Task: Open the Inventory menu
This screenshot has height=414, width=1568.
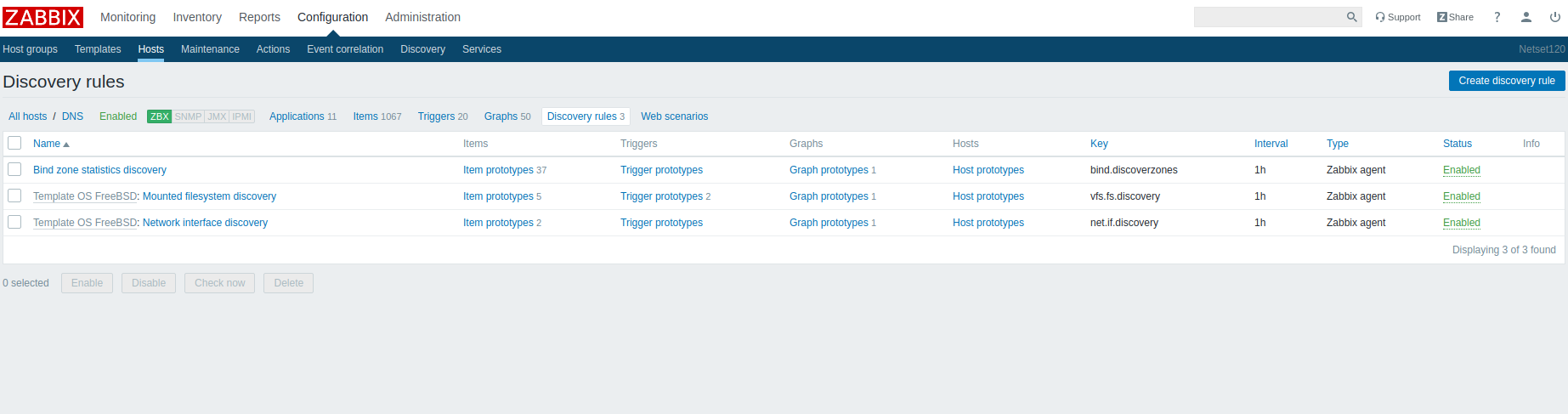Action: [x=197, y=17]
